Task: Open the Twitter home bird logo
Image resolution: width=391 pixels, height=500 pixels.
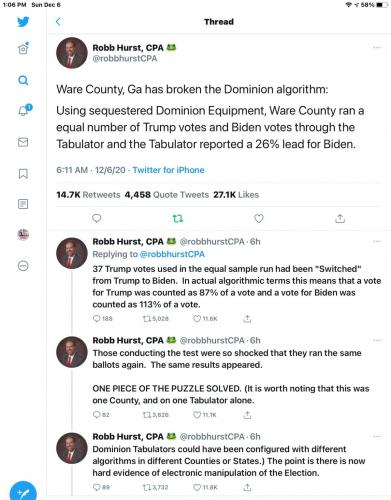Action: pos(23,22)
